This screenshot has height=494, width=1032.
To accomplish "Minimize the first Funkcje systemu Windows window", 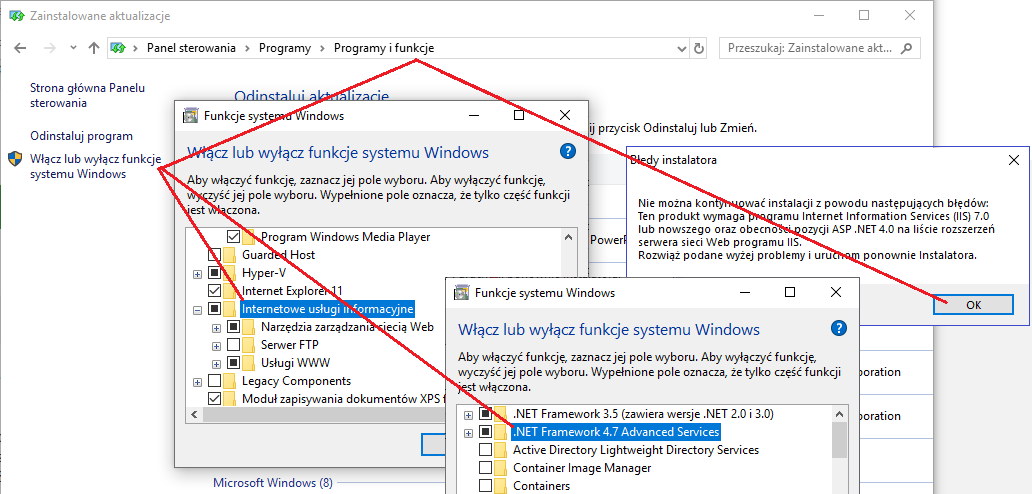I will tap(474, 115).
